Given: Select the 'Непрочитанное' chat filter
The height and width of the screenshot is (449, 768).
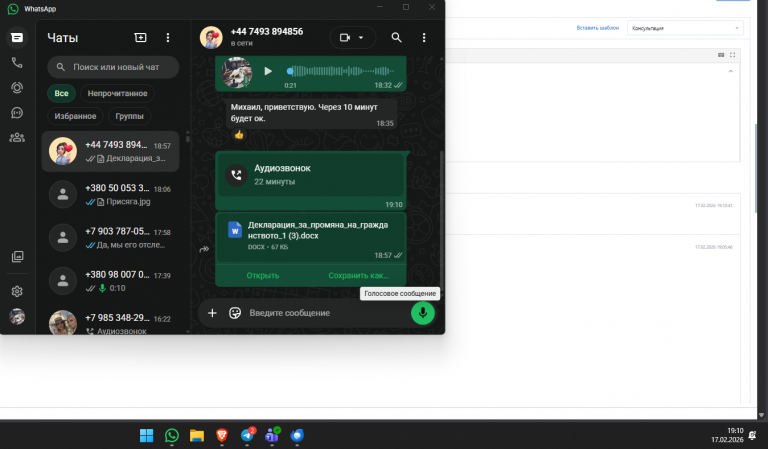Looking at the screenshot, I should pos(118,93).
